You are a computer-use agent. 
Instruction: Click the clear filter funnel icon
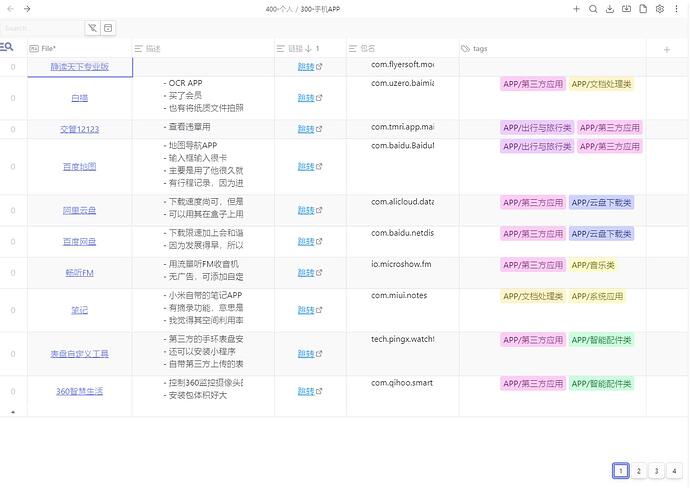coord(92,28)
